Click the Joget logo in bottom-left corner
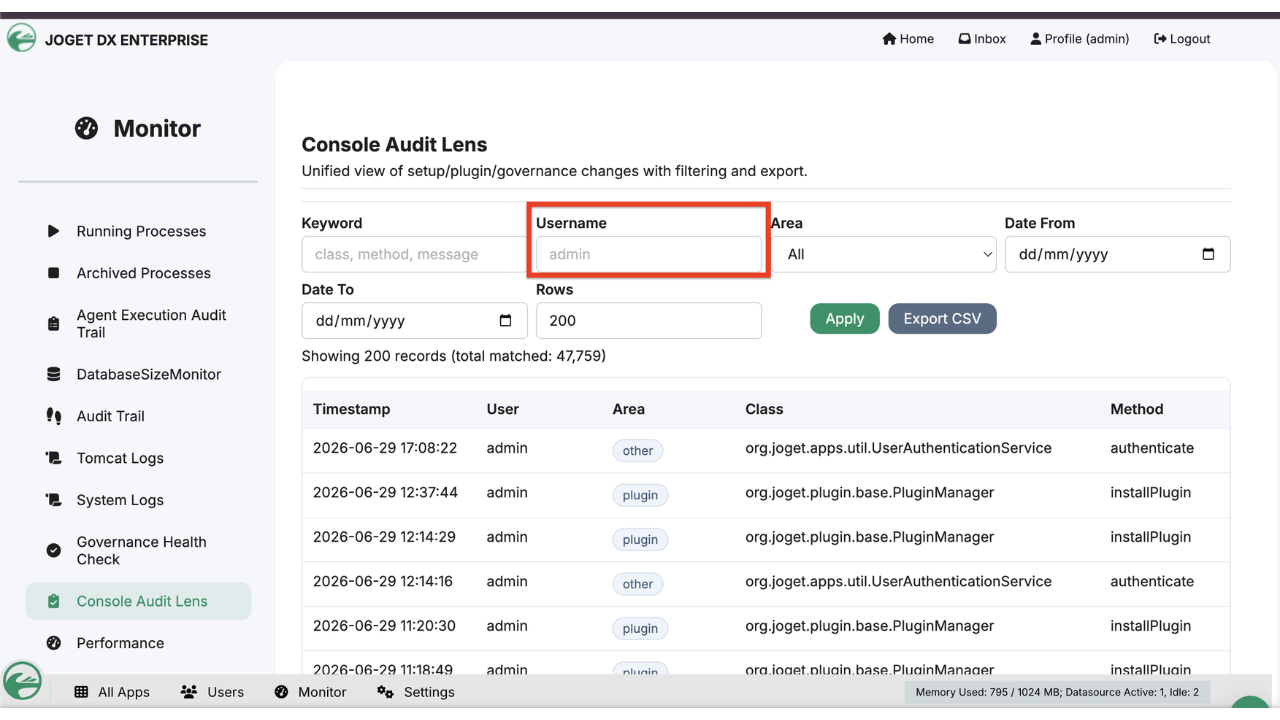The image size is (1280, 720). pos(22,682)
